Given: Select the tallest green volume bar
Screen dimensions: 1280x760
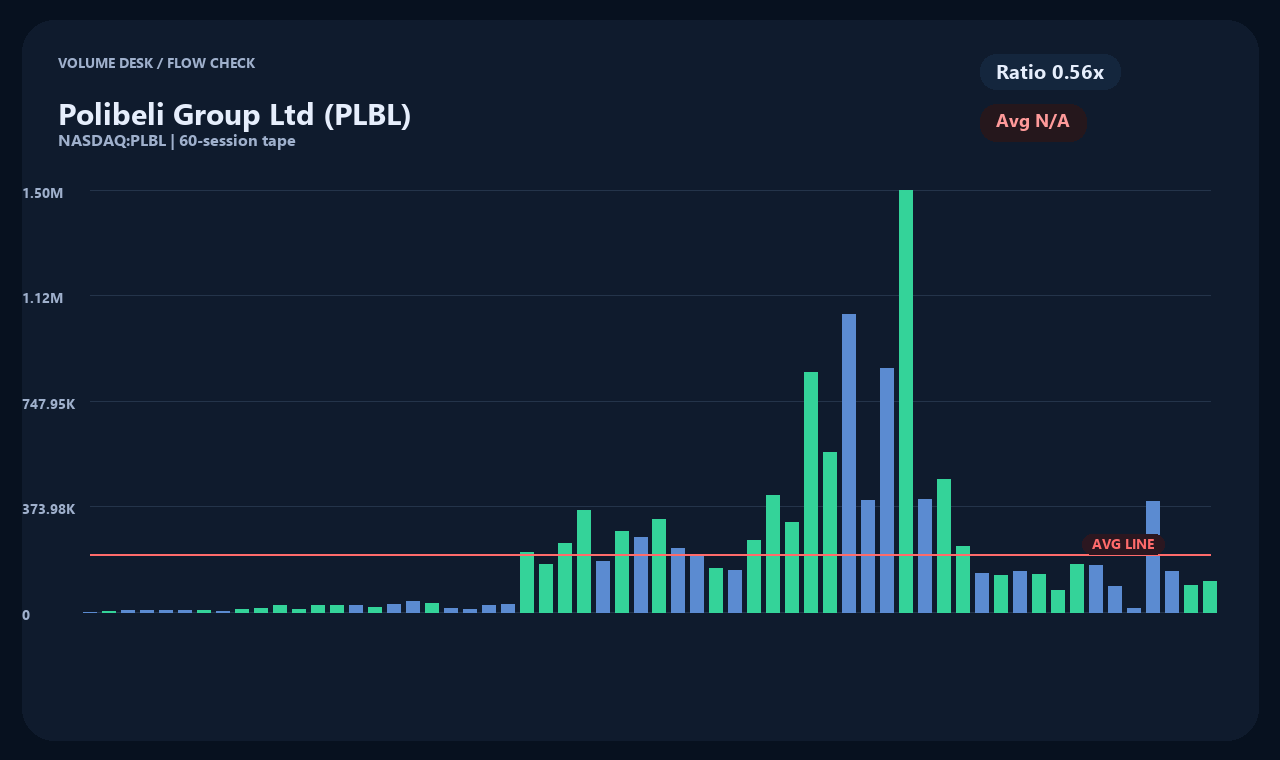Looking at the screenshot, I should click(906, 401).
